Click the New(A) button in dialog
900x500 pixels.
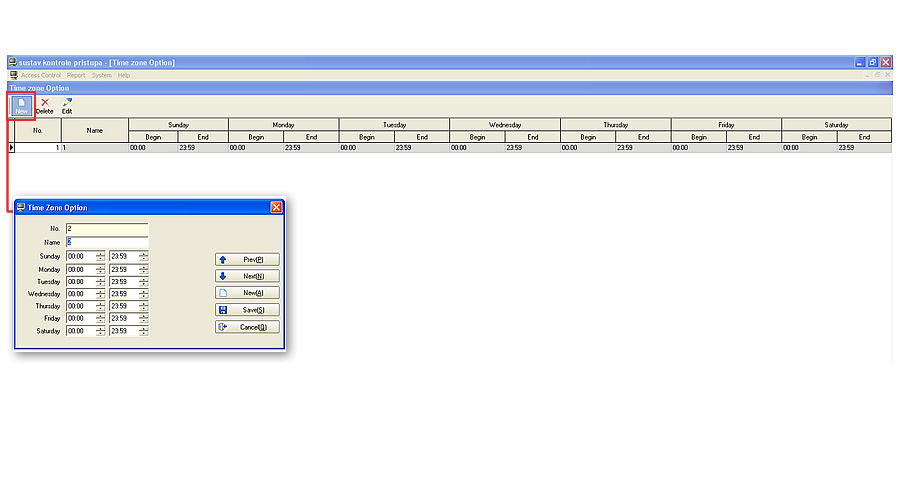[x=247, y=293]
